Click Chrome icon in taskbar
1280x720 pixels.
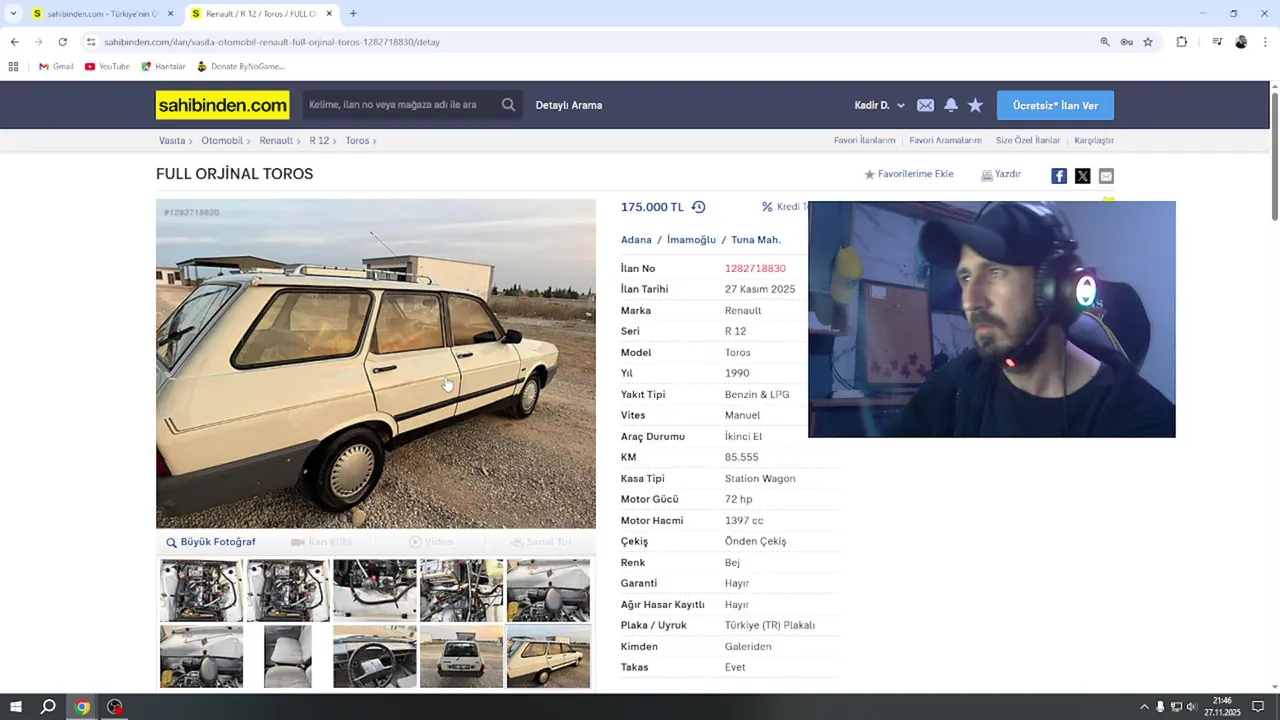[82, 707]
